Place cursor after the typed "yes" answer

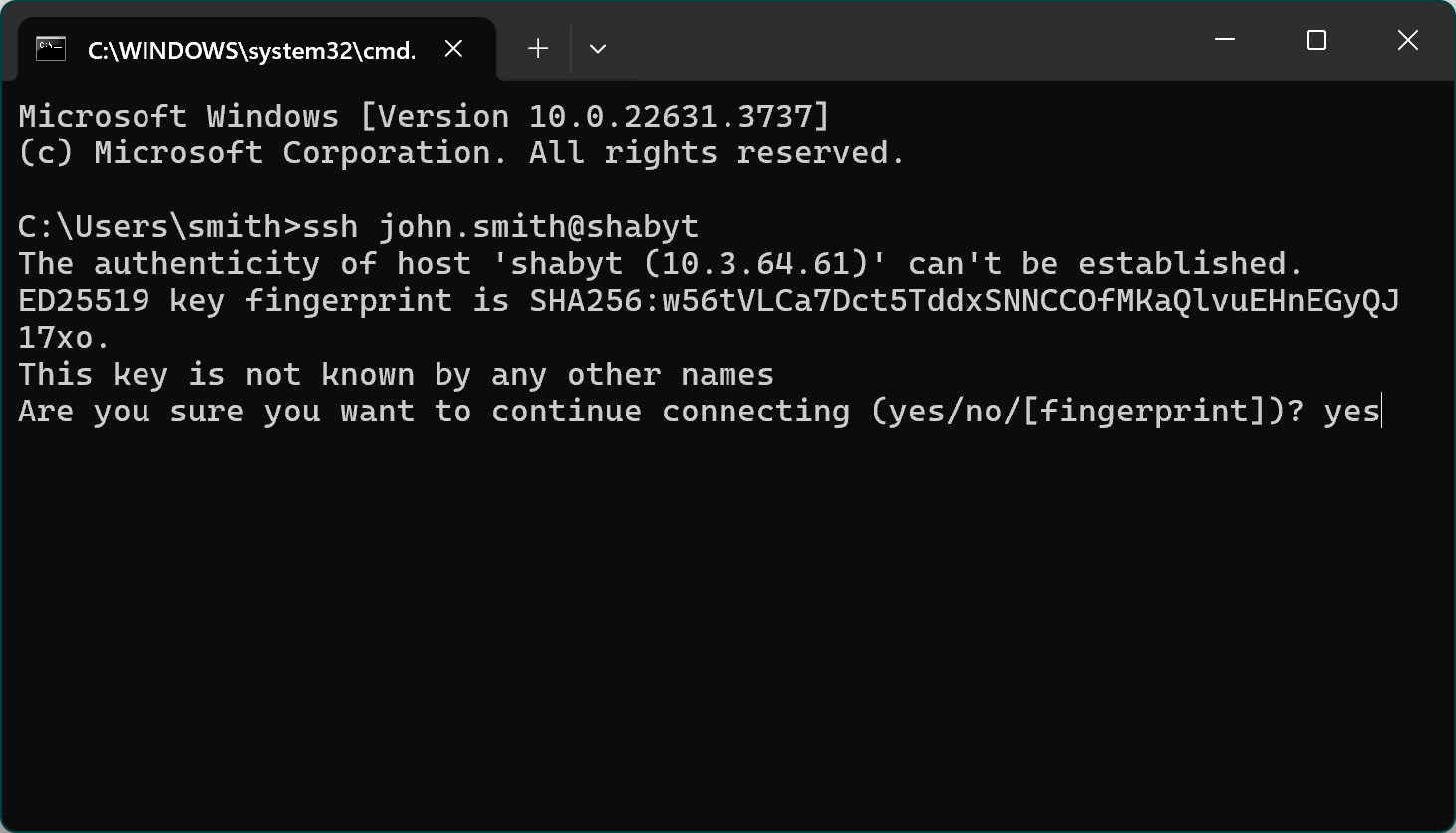(1382, 412)
